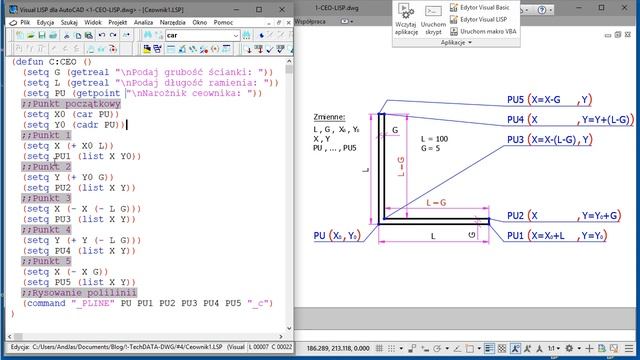The image size is (640, 360).
Task: Click the Load Selection icon
Action: [259, 49]
